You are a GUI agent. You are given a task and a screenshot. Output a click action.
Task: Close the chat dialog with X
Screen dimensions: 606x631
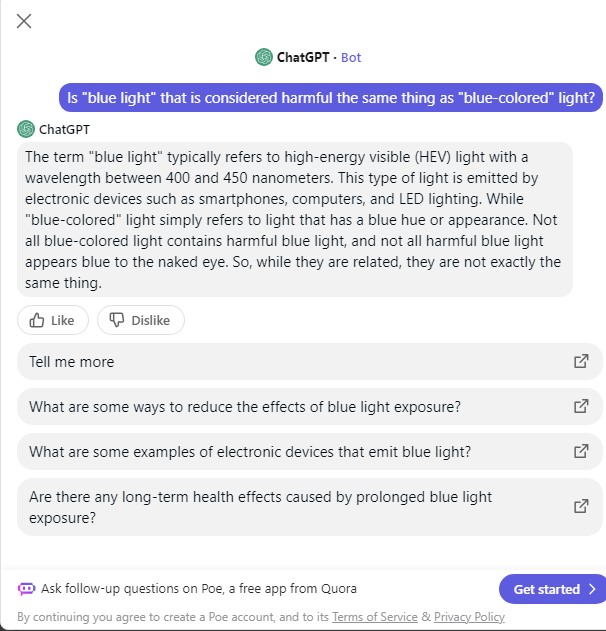click(x=24, y=21)
